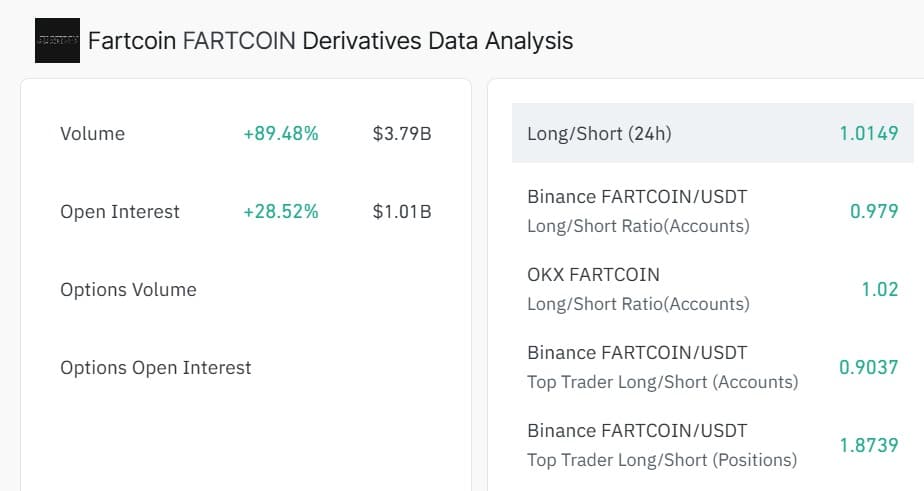This screenshot has width=924, height=491.
Task: Click the 1.8739 positions ratio value
Action: click(x=868, y=445)
